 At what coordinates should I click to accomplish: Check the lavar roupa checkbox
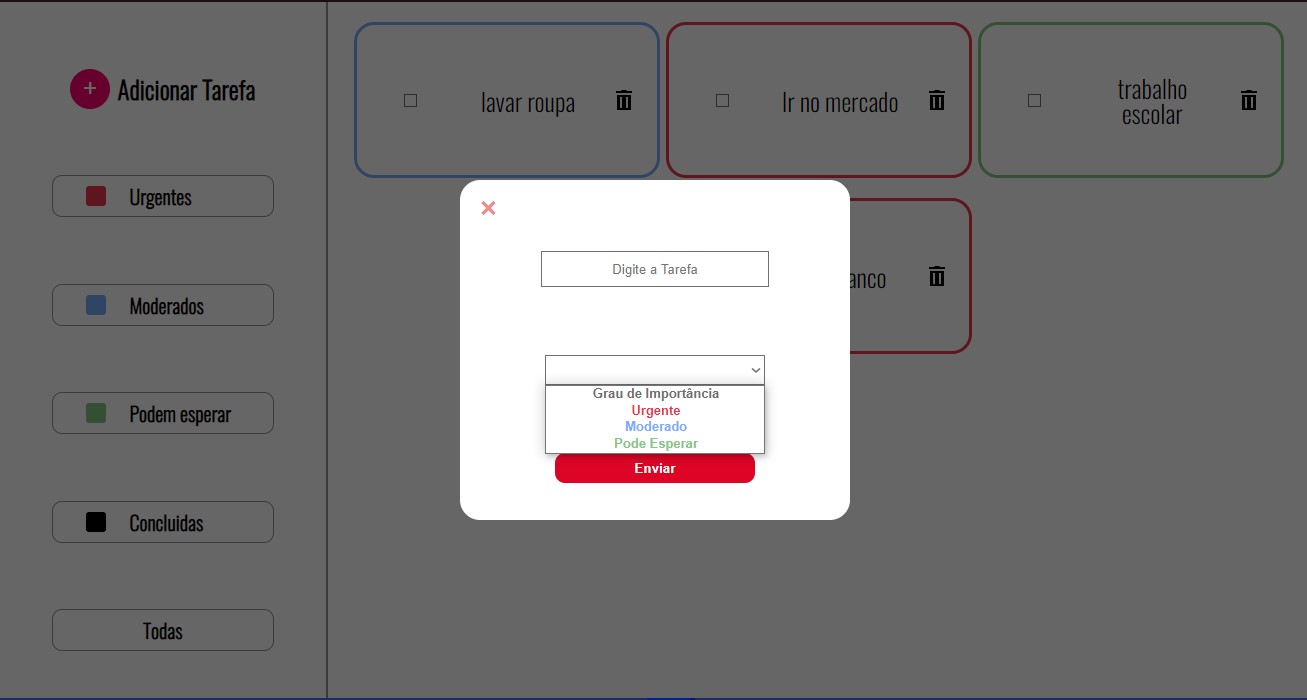click(x=410, y=100)
